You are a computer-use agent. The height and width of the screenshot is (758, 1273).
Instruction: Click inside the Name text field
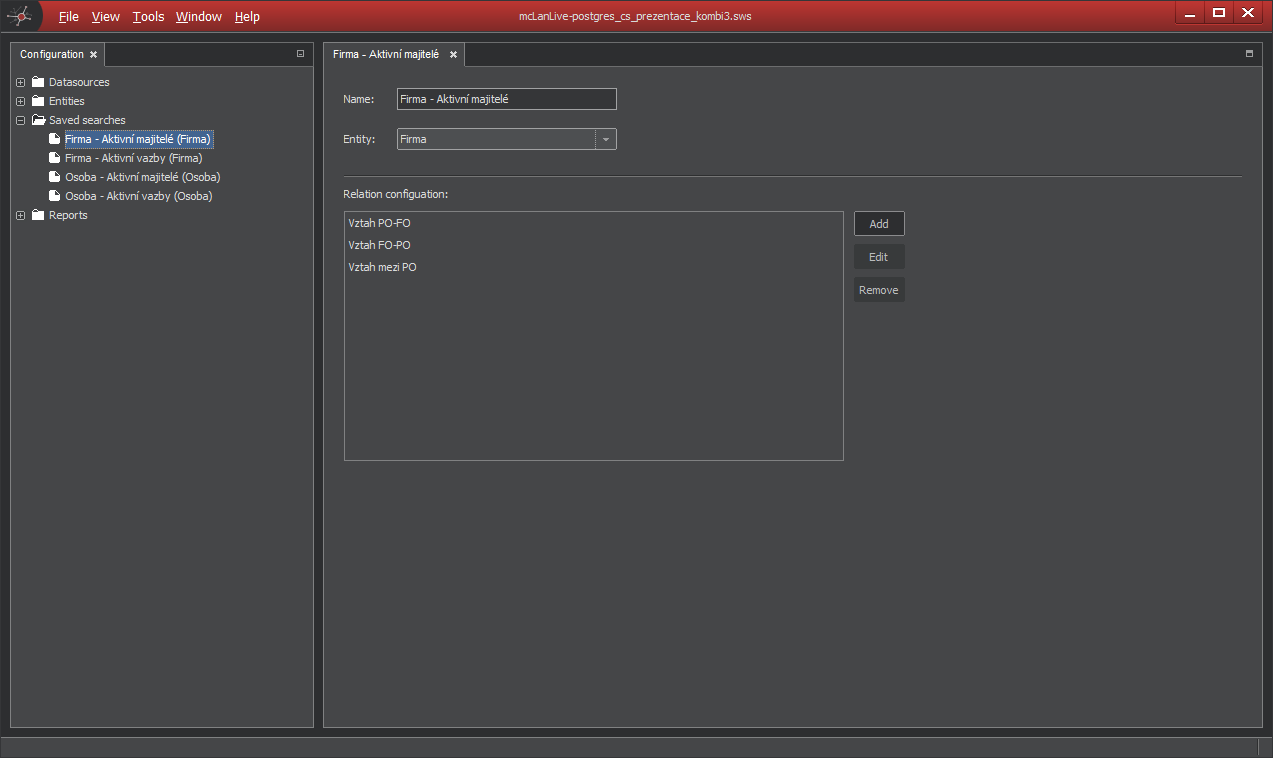click(x=506, y=99)
